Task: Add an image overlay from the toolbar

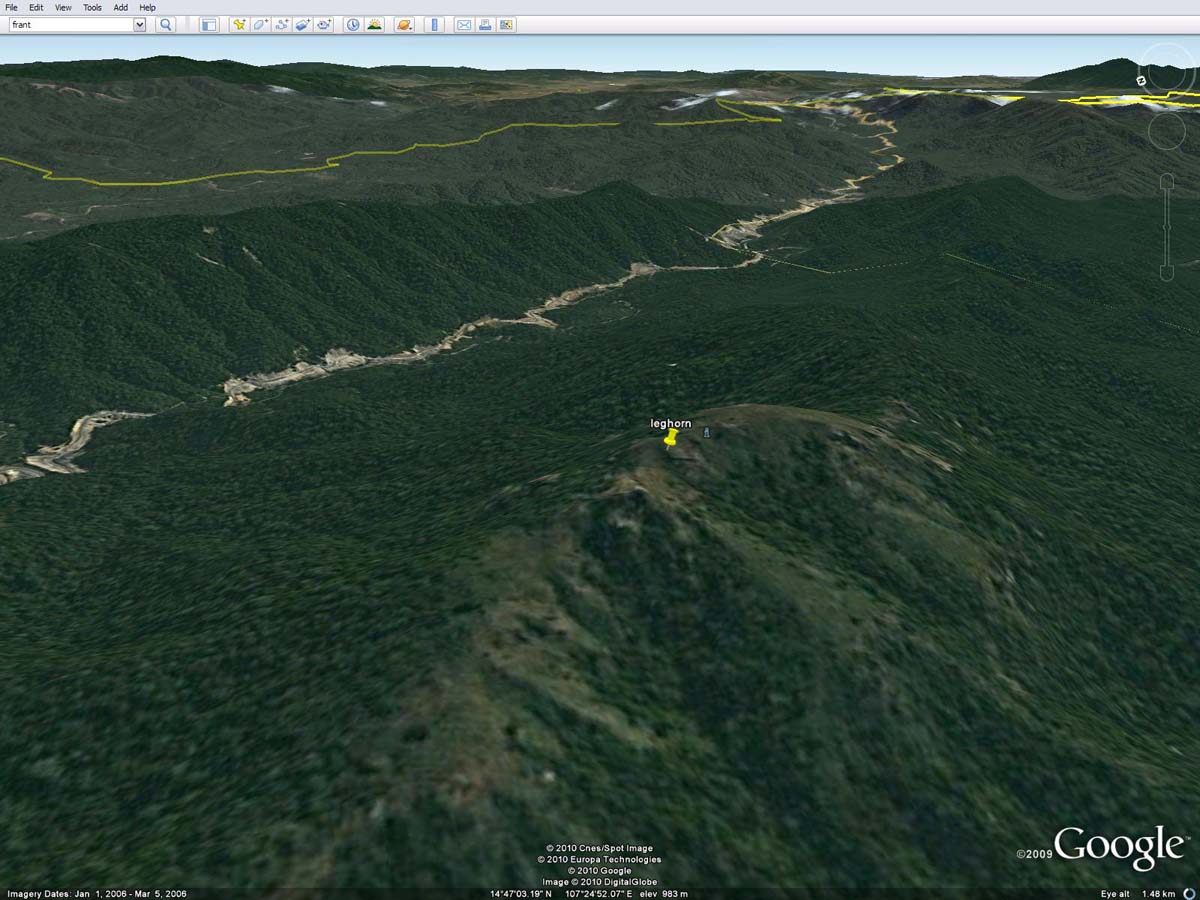Action: coord(302,24)
